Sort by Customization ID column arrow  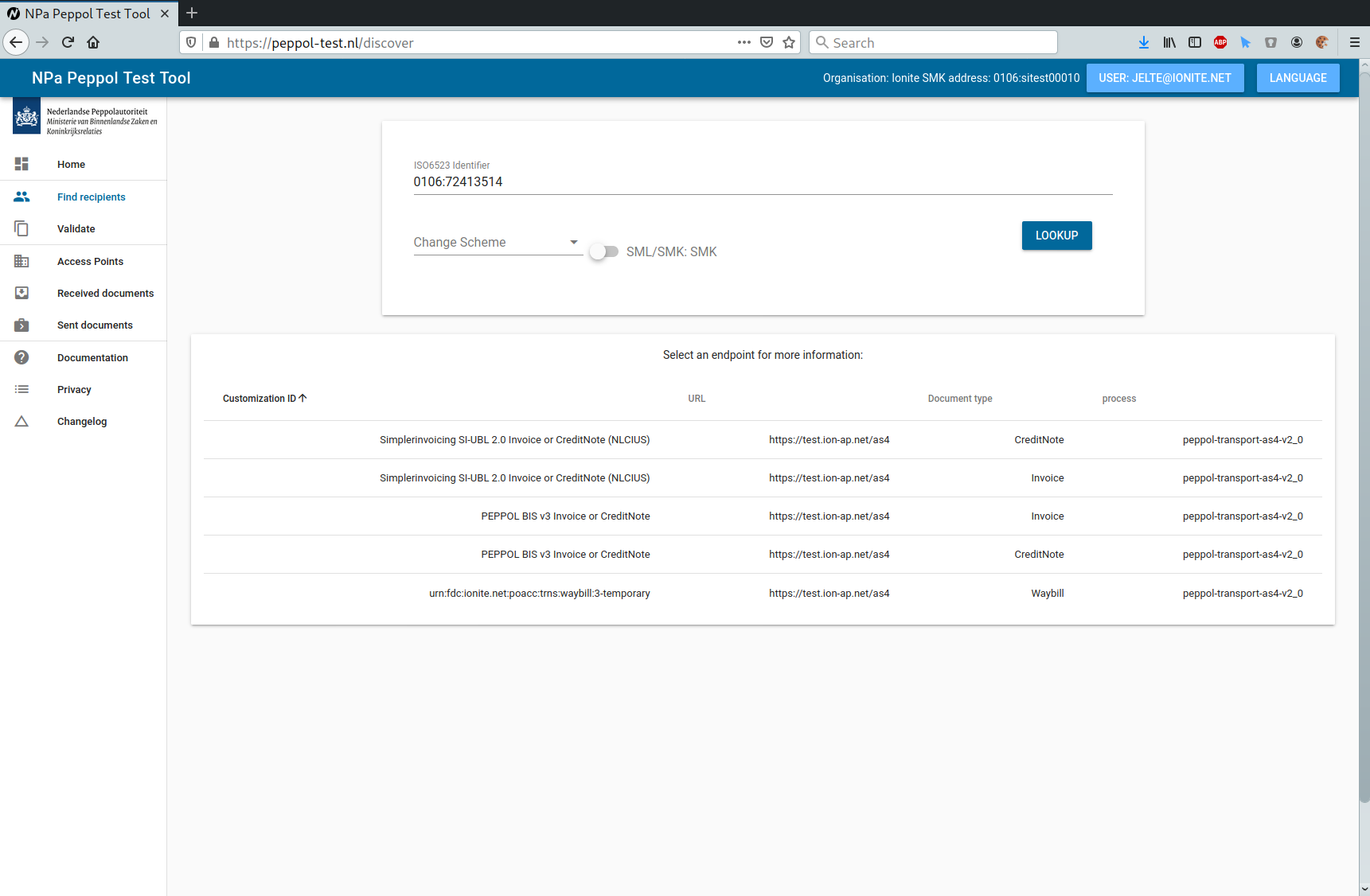pos(302,398)
